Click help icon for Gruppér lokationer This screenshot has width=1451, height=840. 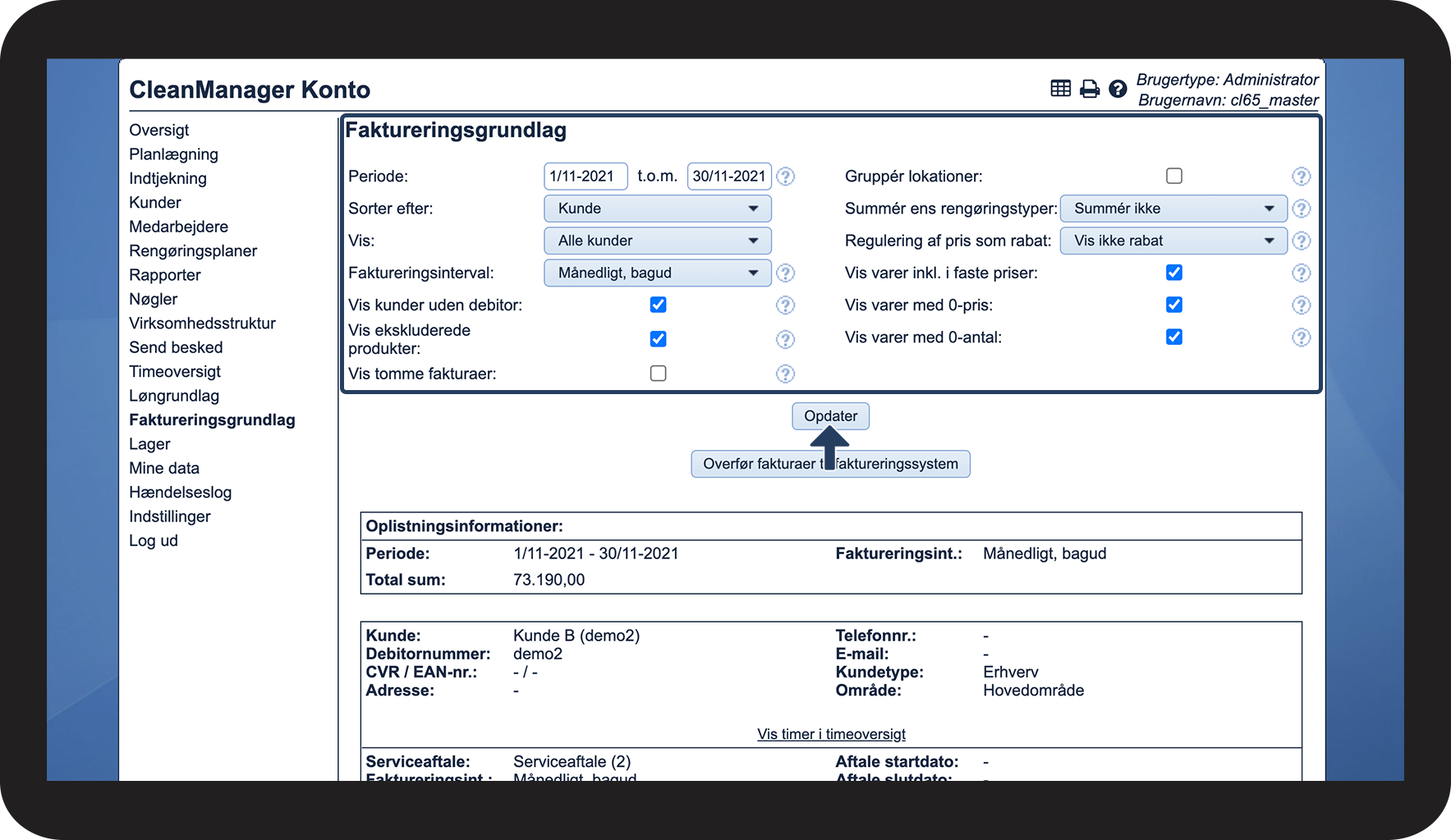tap(1301, 177)
